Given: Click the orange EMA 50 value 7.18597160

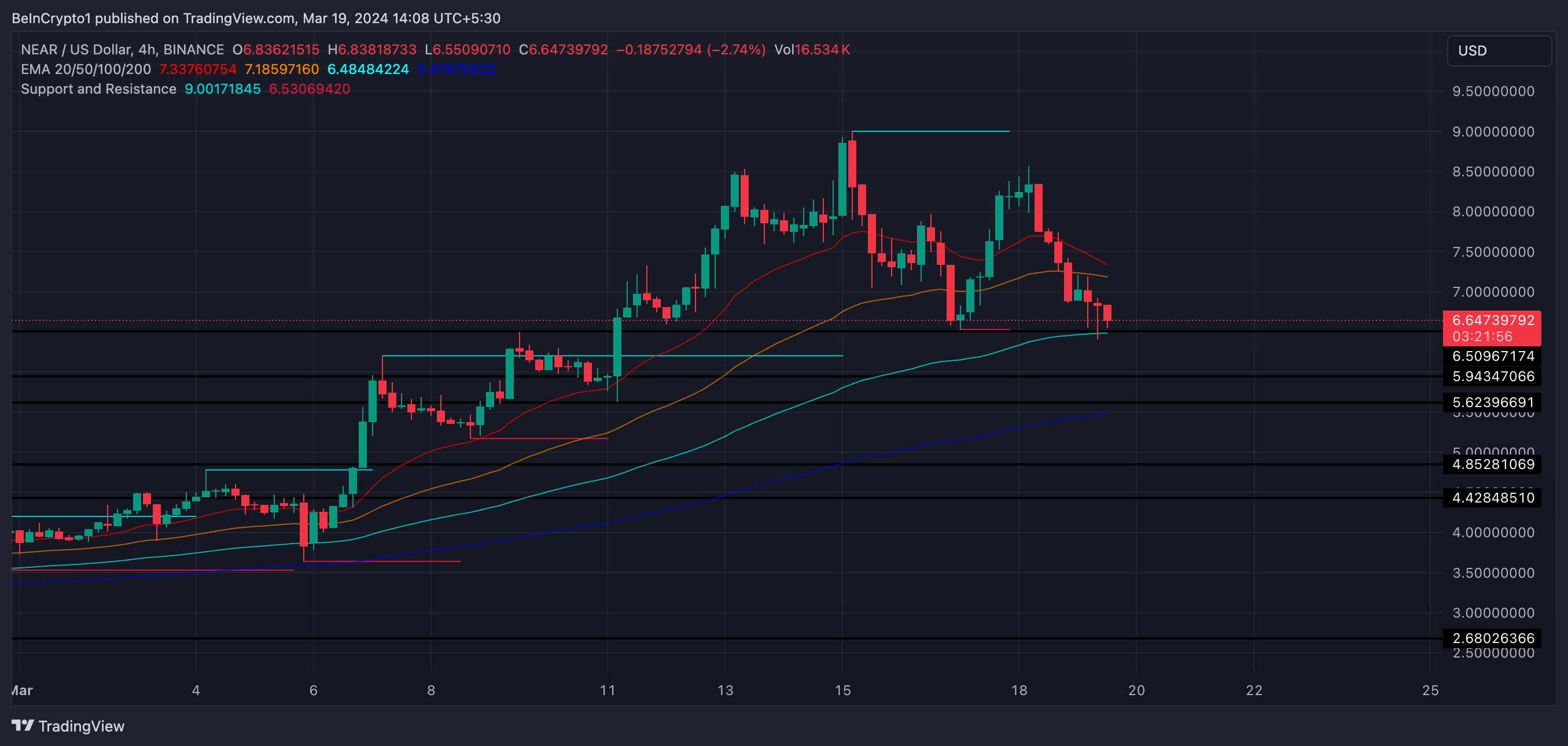Looking at the screenshot, I should 281,69.
